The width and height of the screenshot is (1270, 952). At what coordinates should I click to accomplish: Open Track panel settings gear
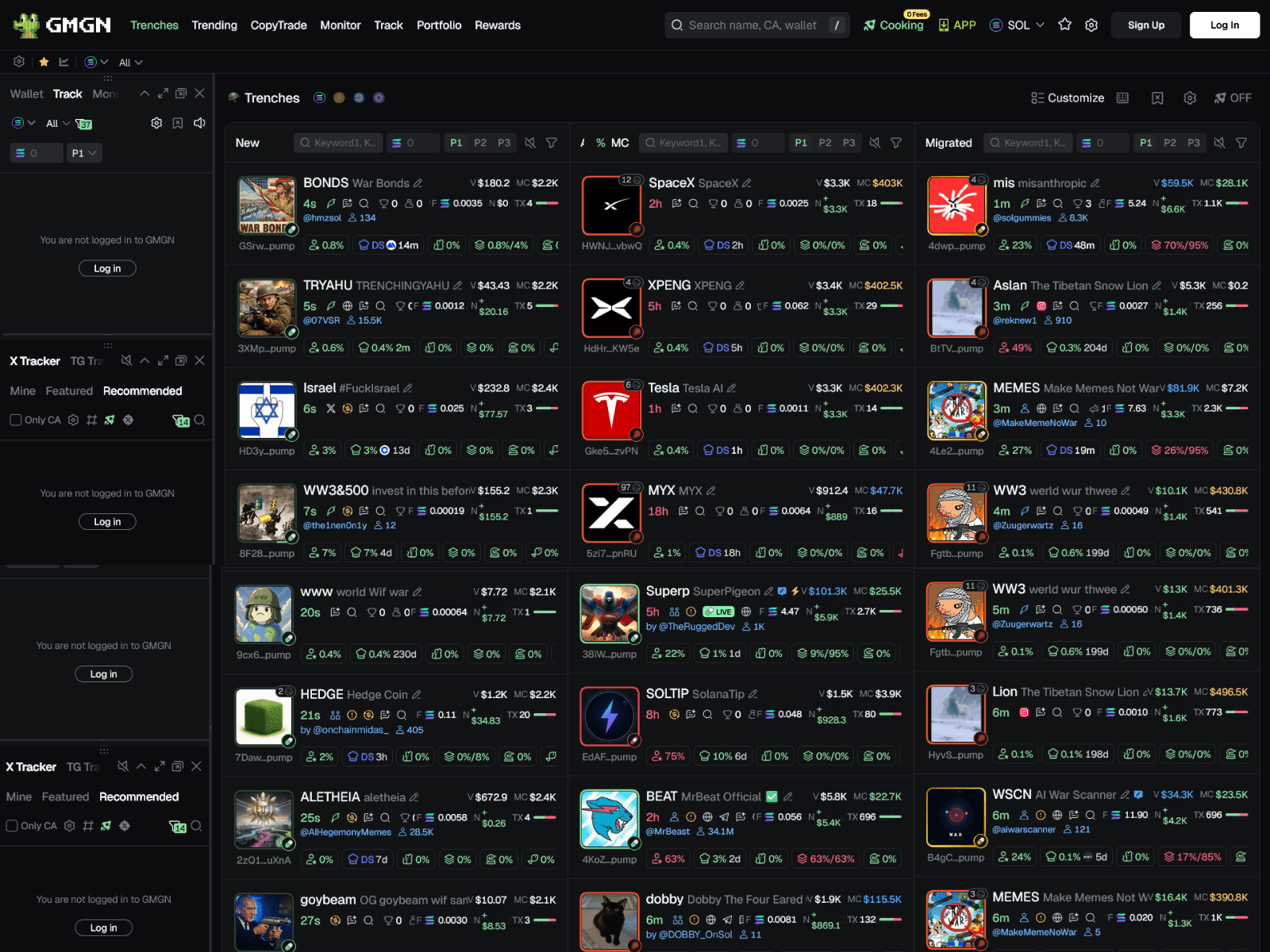point(156,123)
